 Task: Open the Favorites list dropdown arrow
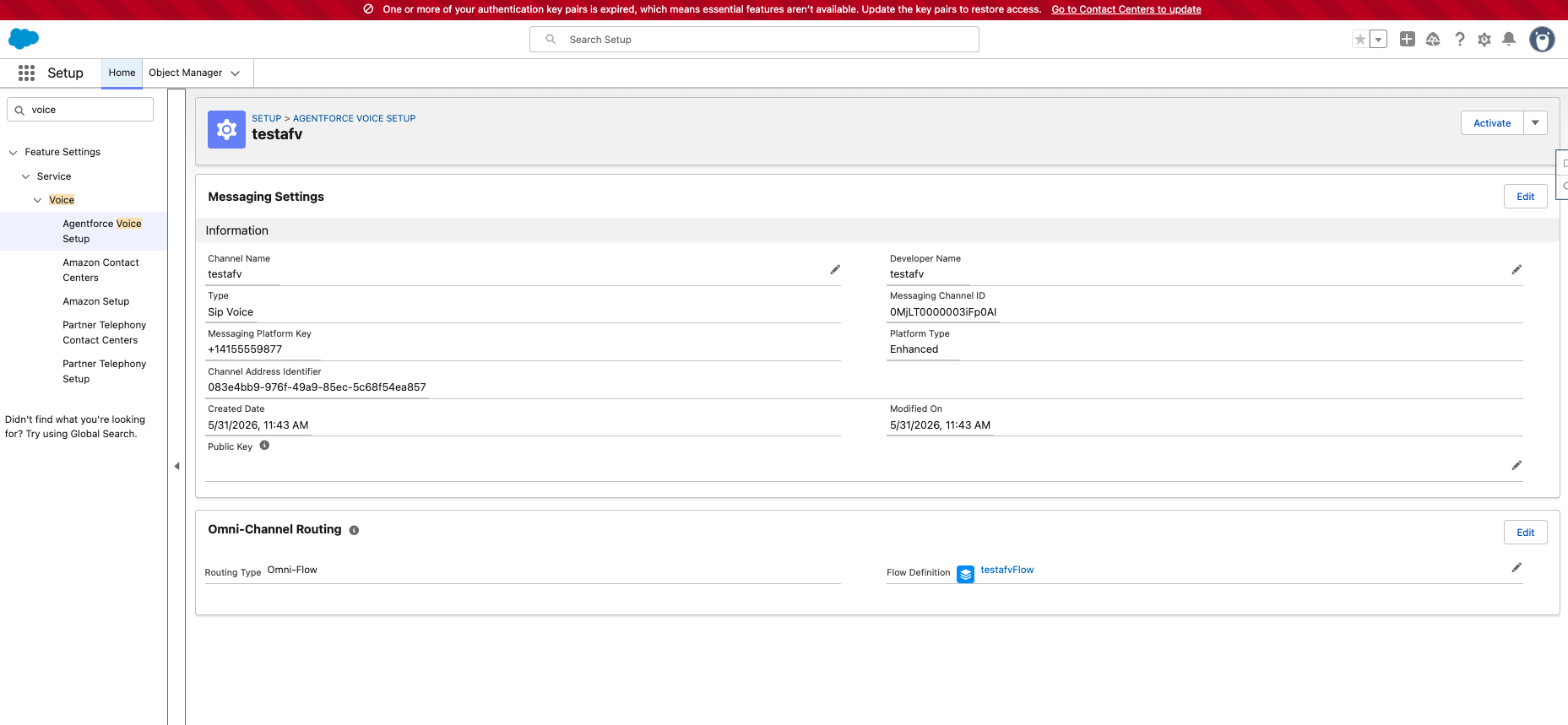tap(1378, 39)
